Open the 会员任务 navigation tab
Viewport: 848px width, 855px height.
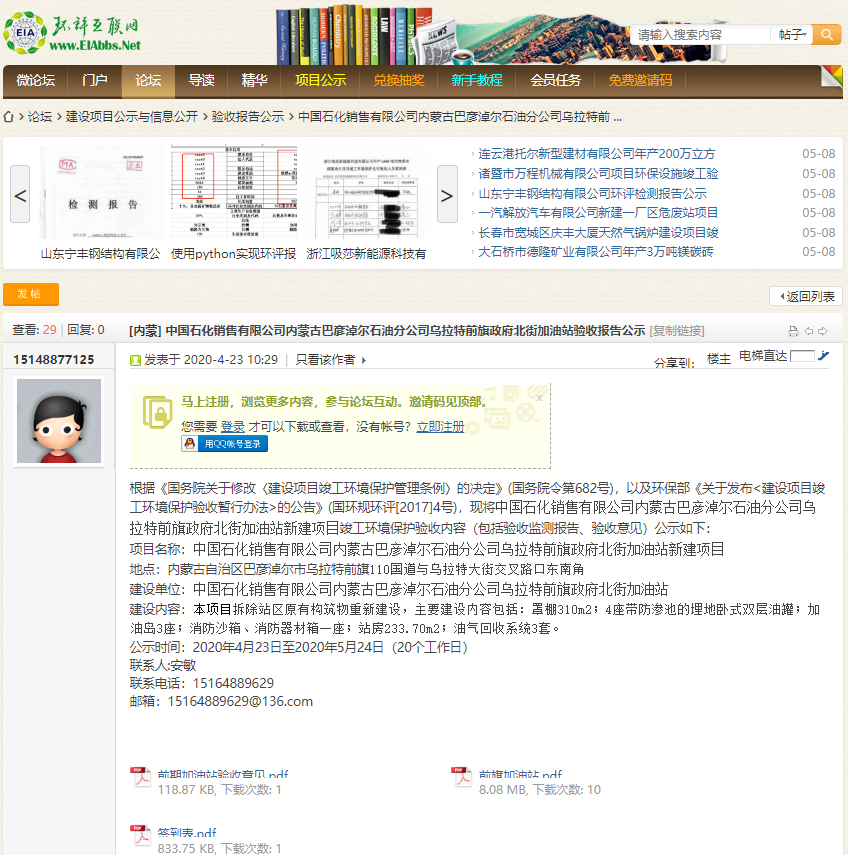[x=555, y=81]
